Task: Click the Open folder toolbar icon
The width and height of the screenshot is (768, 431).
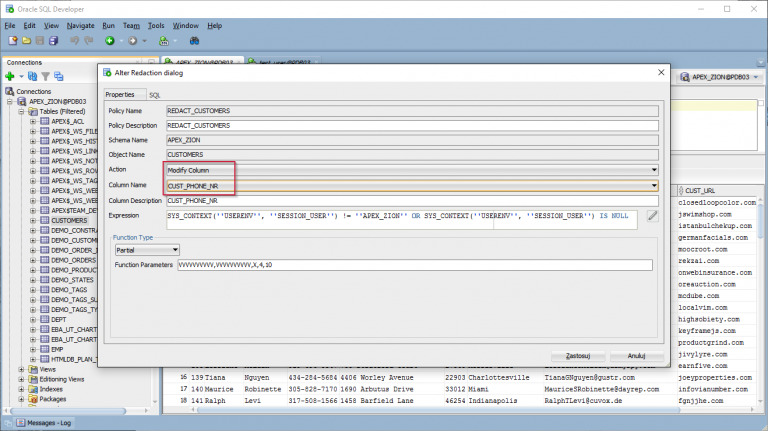Action: point(25,40)
